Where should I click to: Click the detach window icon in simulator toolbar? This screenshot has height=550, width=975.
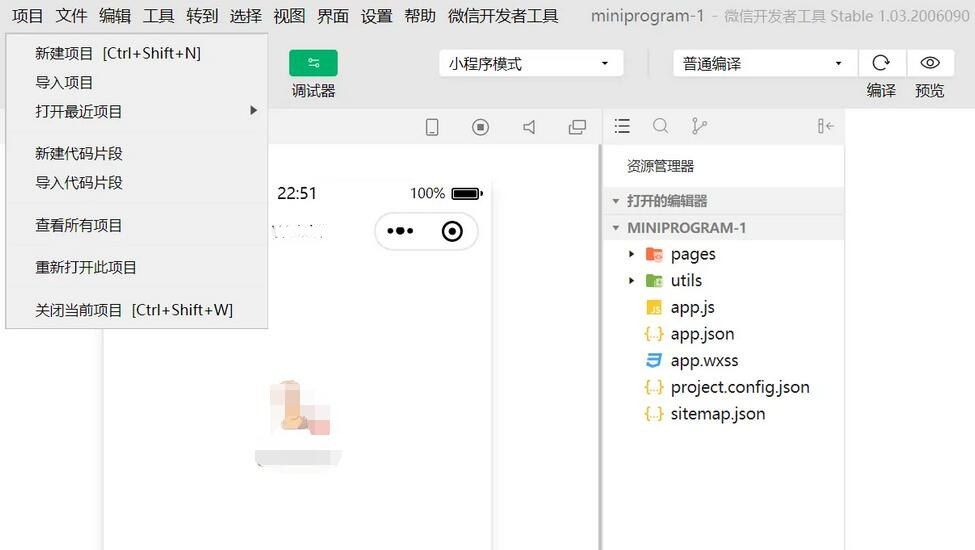pos(577,127)
